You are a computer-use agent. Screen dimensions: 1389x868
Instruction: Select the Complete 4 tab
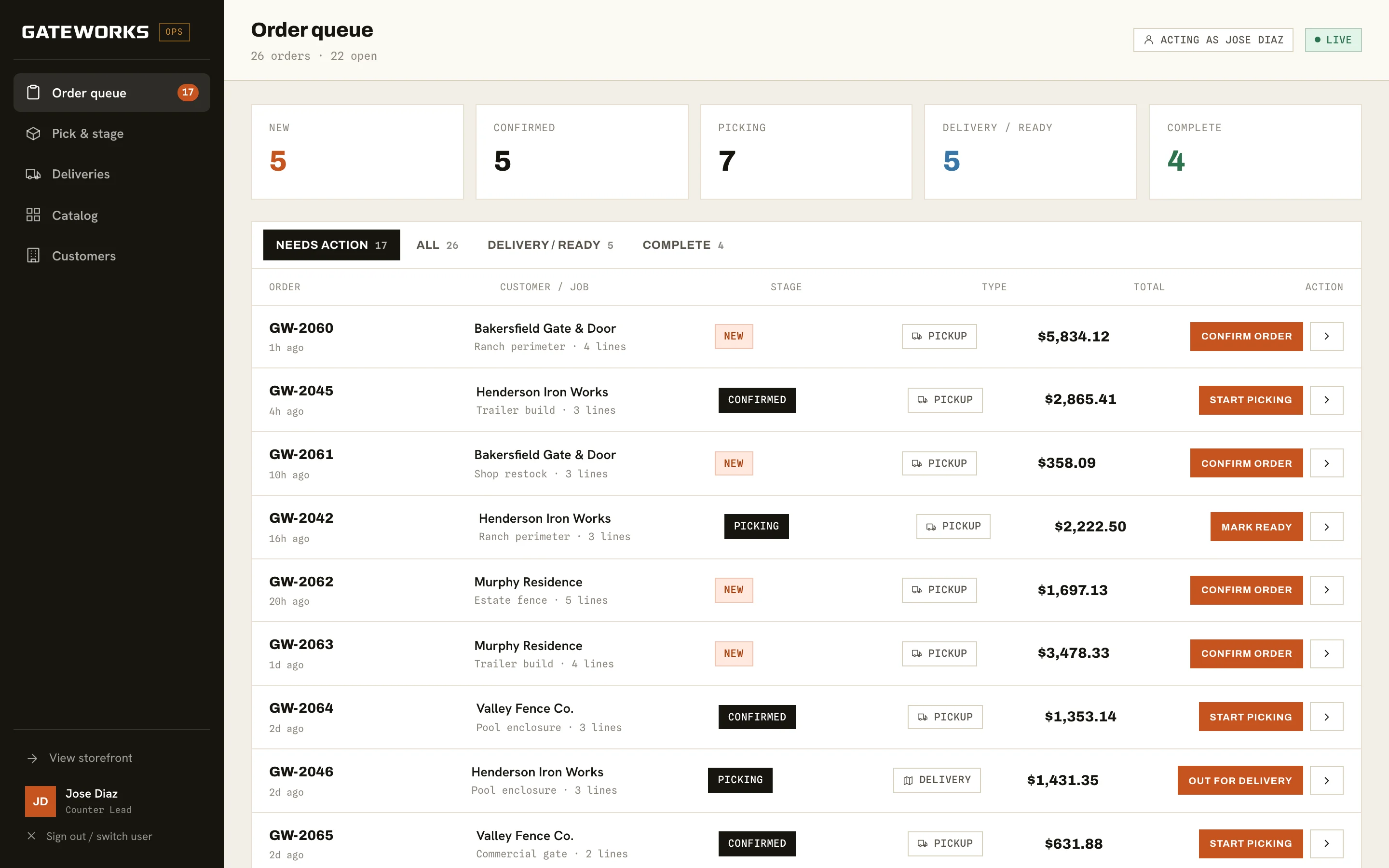coord(683,245)
